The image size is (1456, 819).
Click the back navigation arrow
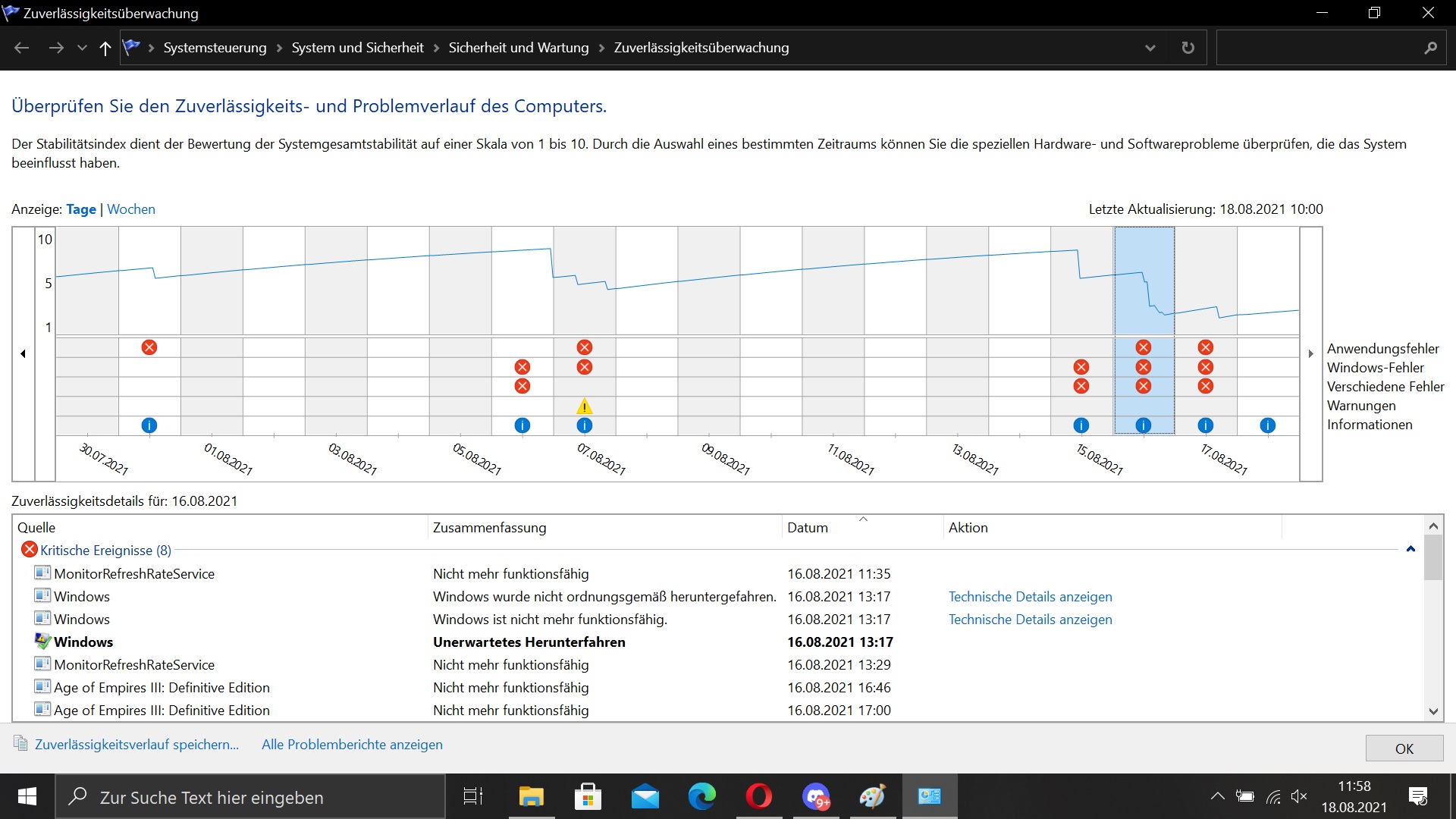(x=22, y=48)
